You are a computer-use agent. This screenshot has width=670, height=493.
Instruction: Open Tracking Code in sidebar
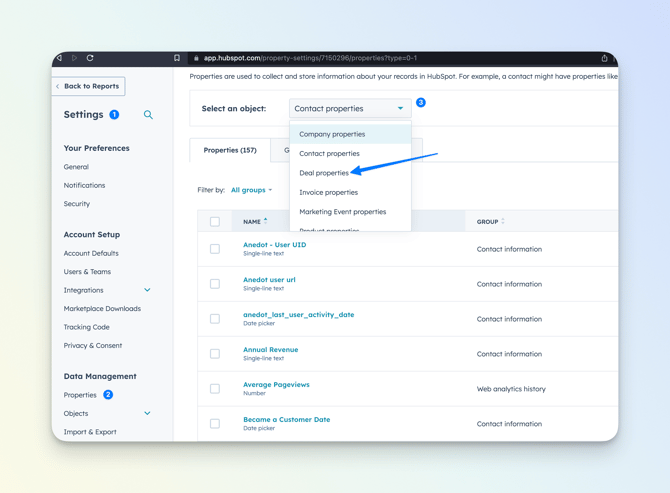pyautogui.click(x=86, y=327)
